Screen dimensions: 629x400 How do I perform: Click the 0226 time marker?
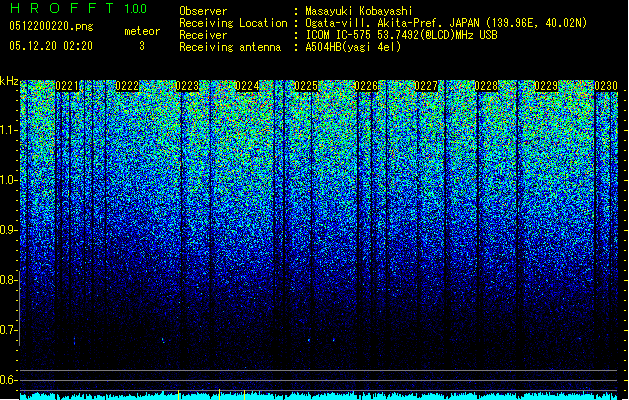(x=366, y=86)
